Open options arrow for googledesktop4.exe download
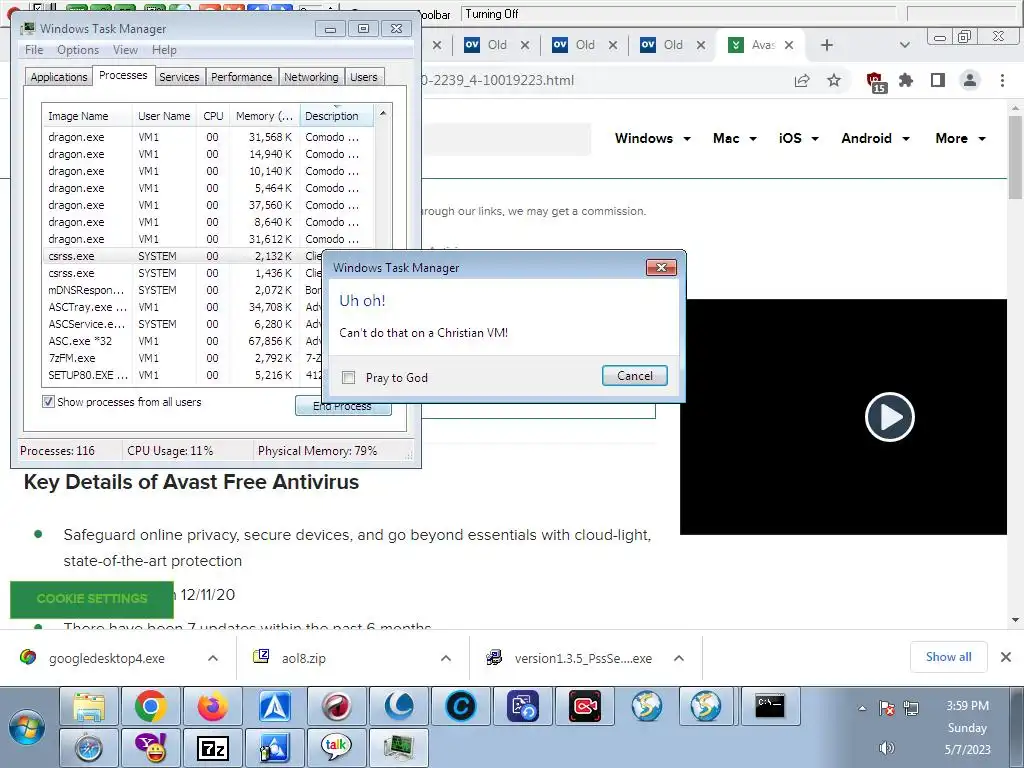Viewport: 1024px width, 768px height. point(213,658)
